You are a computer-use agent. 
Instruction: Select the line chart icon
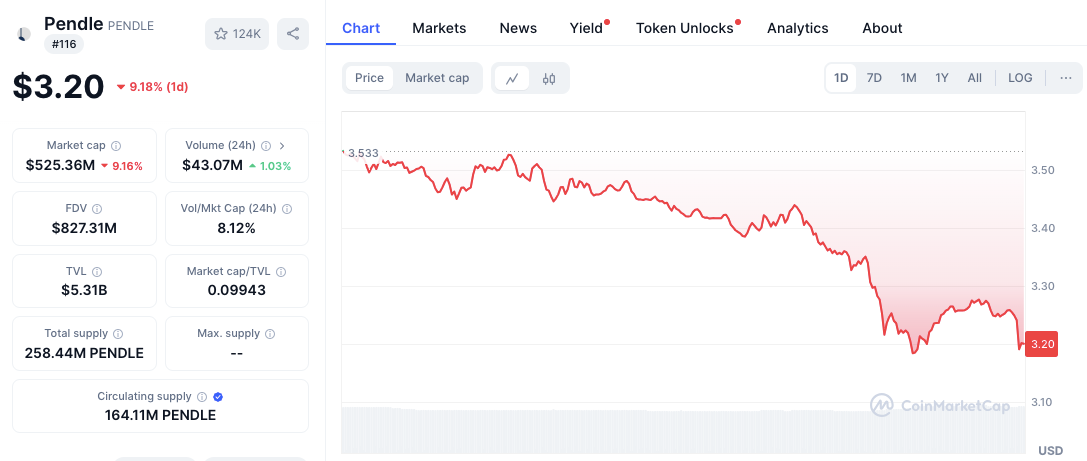click(x=512, y=78)
